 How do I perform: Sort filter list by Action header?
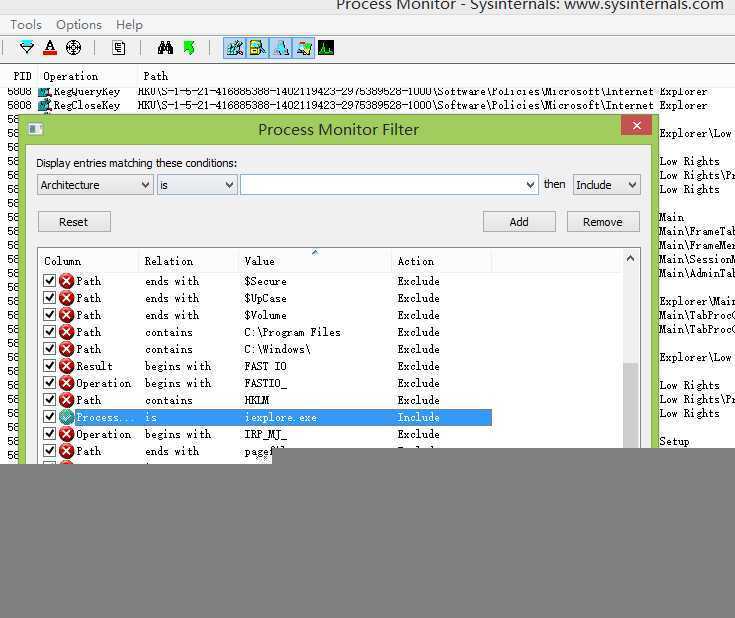pos(442,261)
